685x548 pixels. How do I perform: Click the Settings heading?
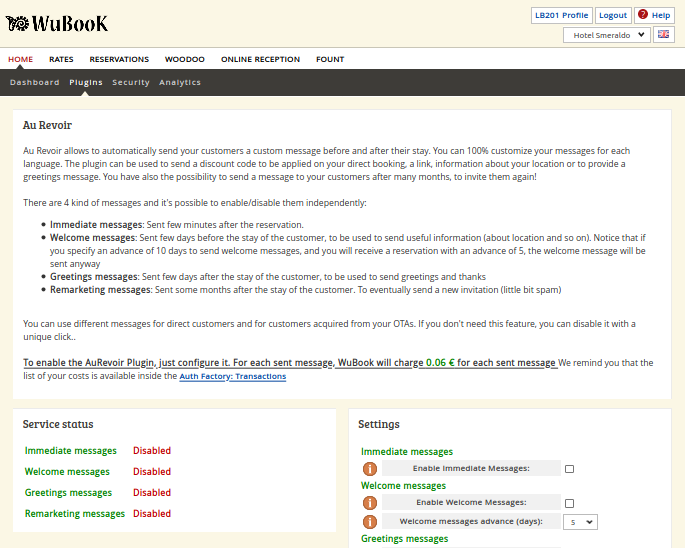(x=379, y=424)
